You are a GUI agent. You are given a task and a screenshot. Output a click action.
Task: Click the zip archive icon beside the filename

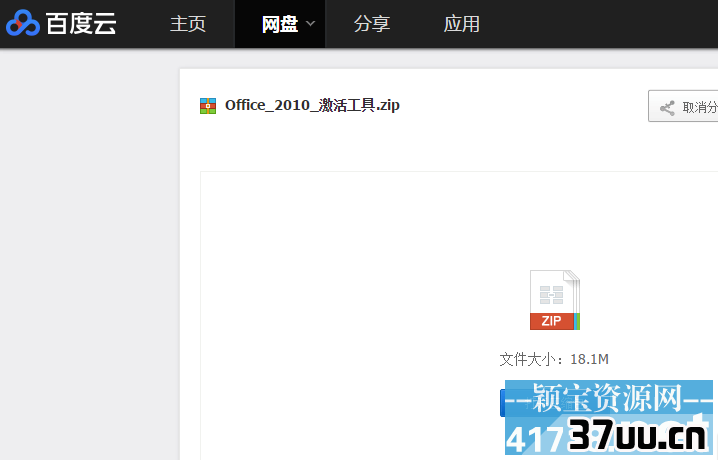point(208,106)
